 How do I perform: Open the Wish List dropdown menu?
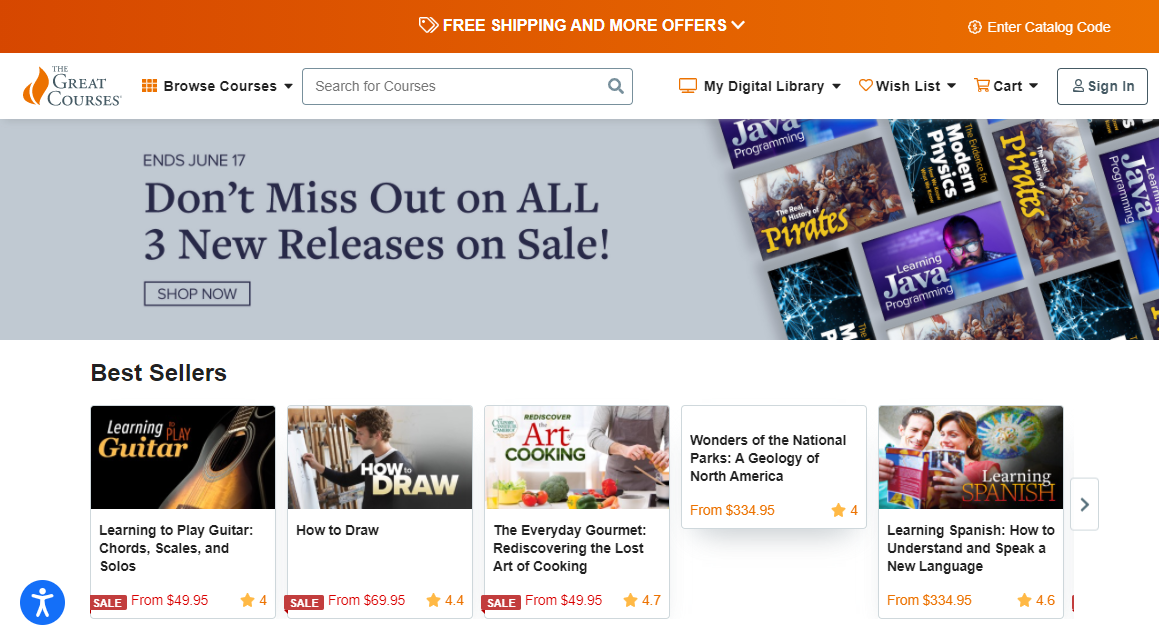(x=908, y=86)
